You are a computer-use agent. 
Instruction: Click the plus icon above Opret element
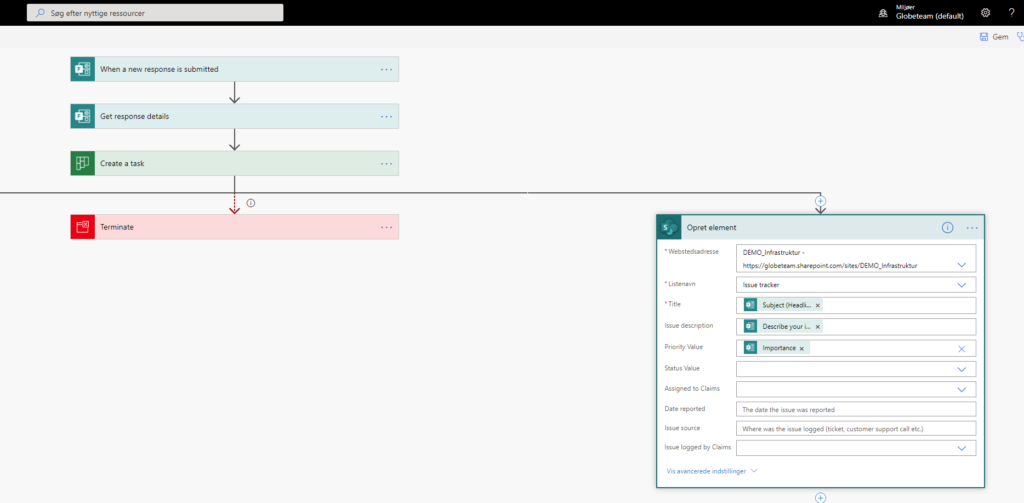point(821,201)
